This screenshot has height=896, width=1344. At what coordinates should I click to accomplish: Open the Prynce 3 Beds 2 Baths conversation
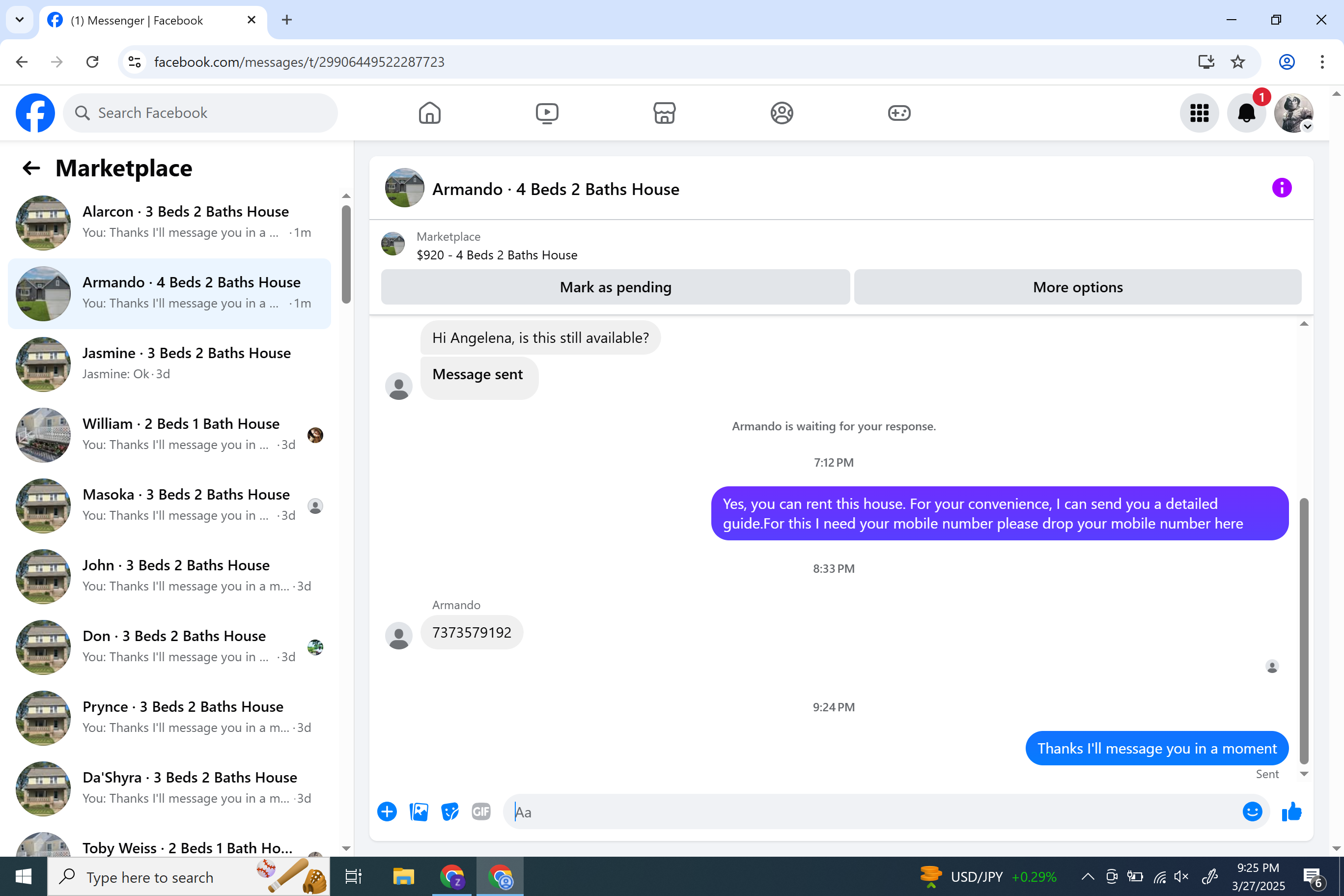tap(169, 718)
